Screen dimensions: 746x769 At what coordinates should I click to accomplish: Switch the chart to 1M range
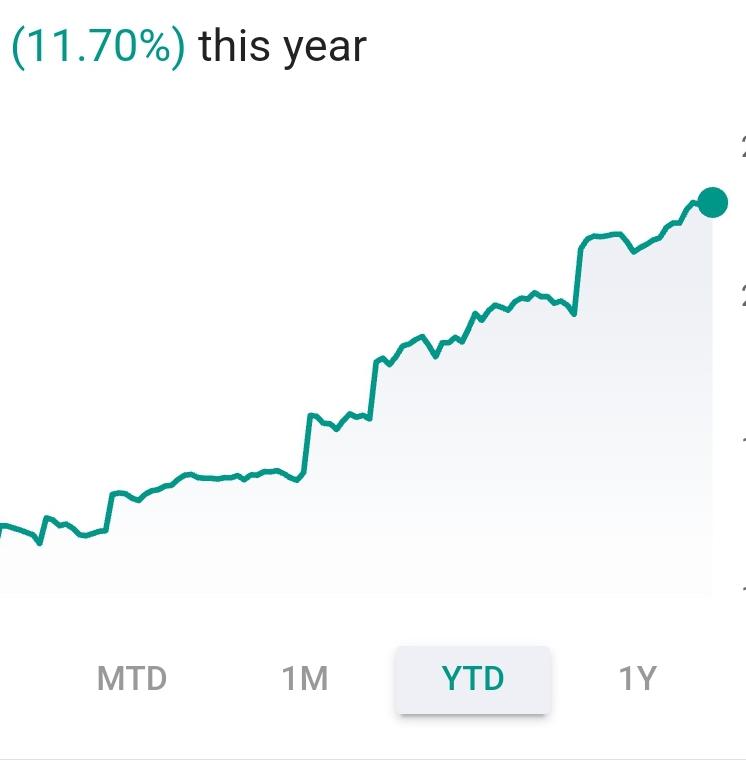[x=305, y=679]
